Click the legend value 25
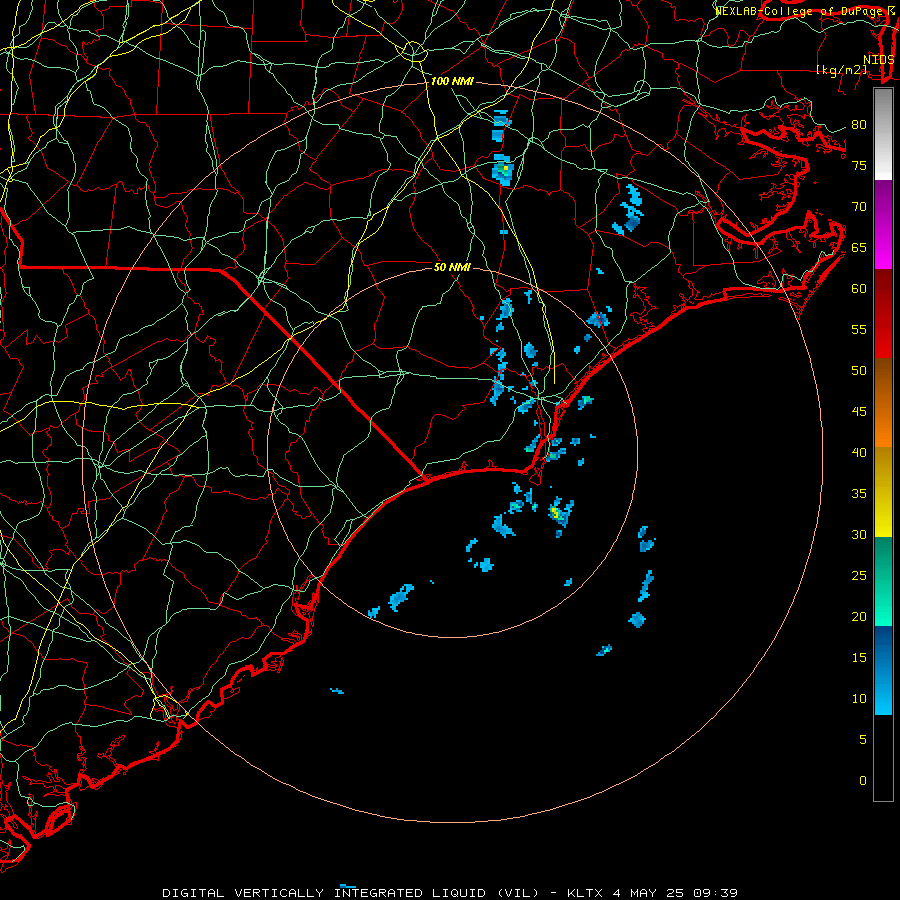This screenshot has width=900, height=900. coord(859,576)
